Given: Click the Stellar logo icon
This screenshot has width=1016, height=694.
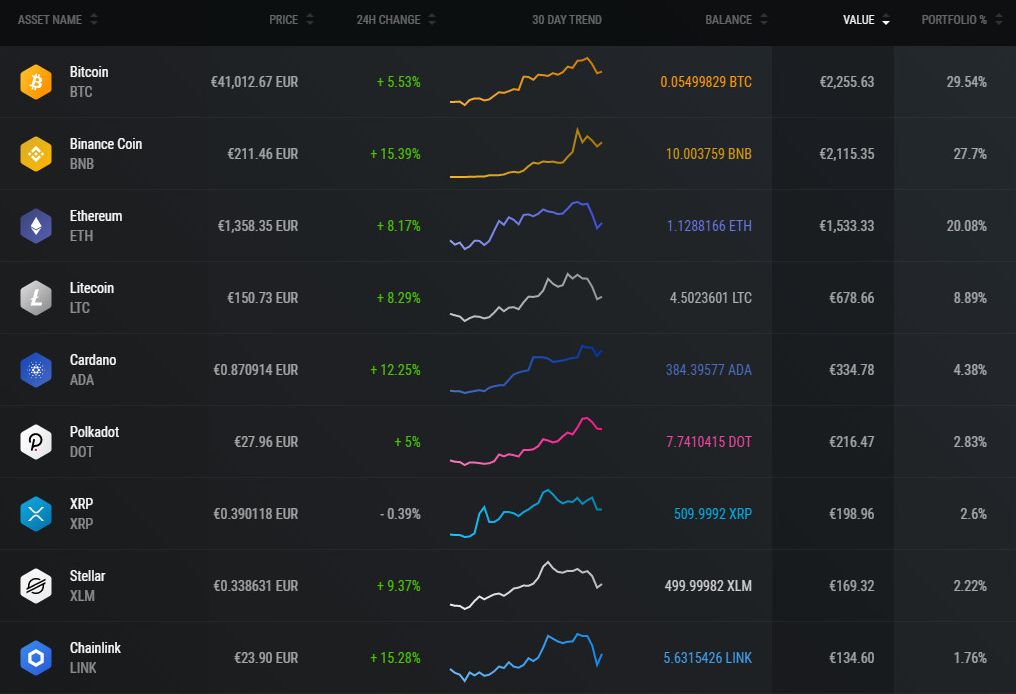Looking at the screenshot, I should tap(36, 586).
